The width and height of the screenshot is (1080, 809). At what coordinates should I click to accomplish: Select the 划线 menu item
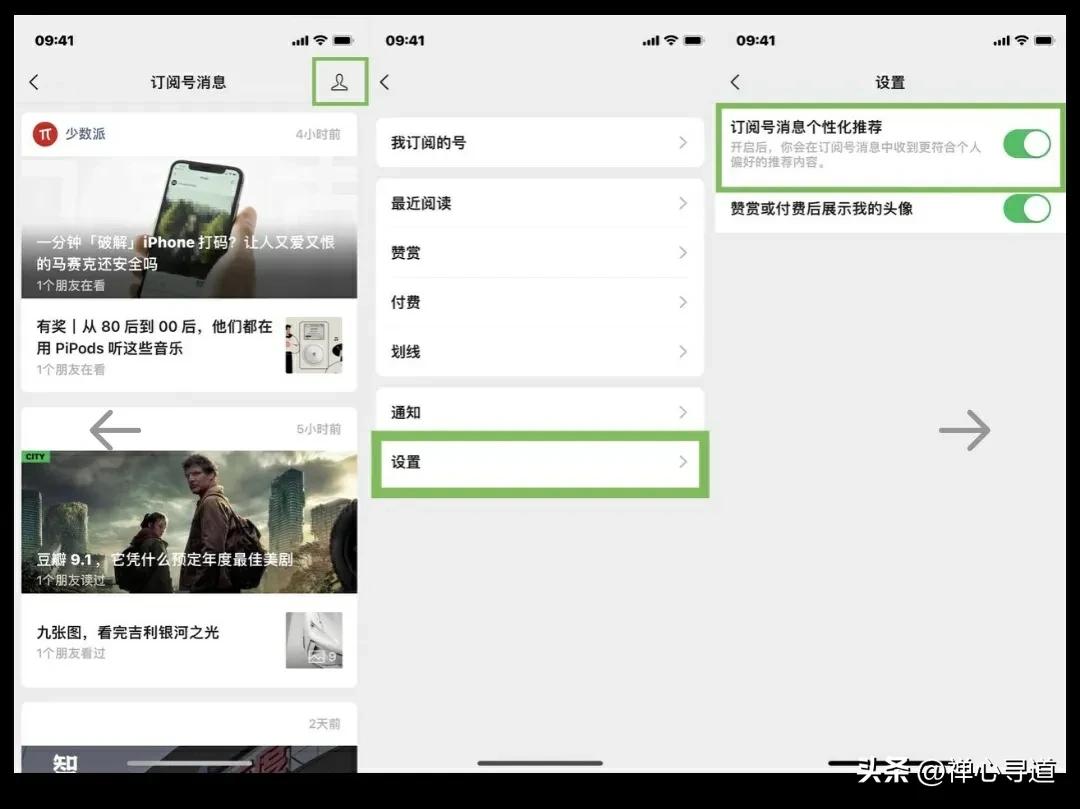pyautogui.click(x=540, y=352)
